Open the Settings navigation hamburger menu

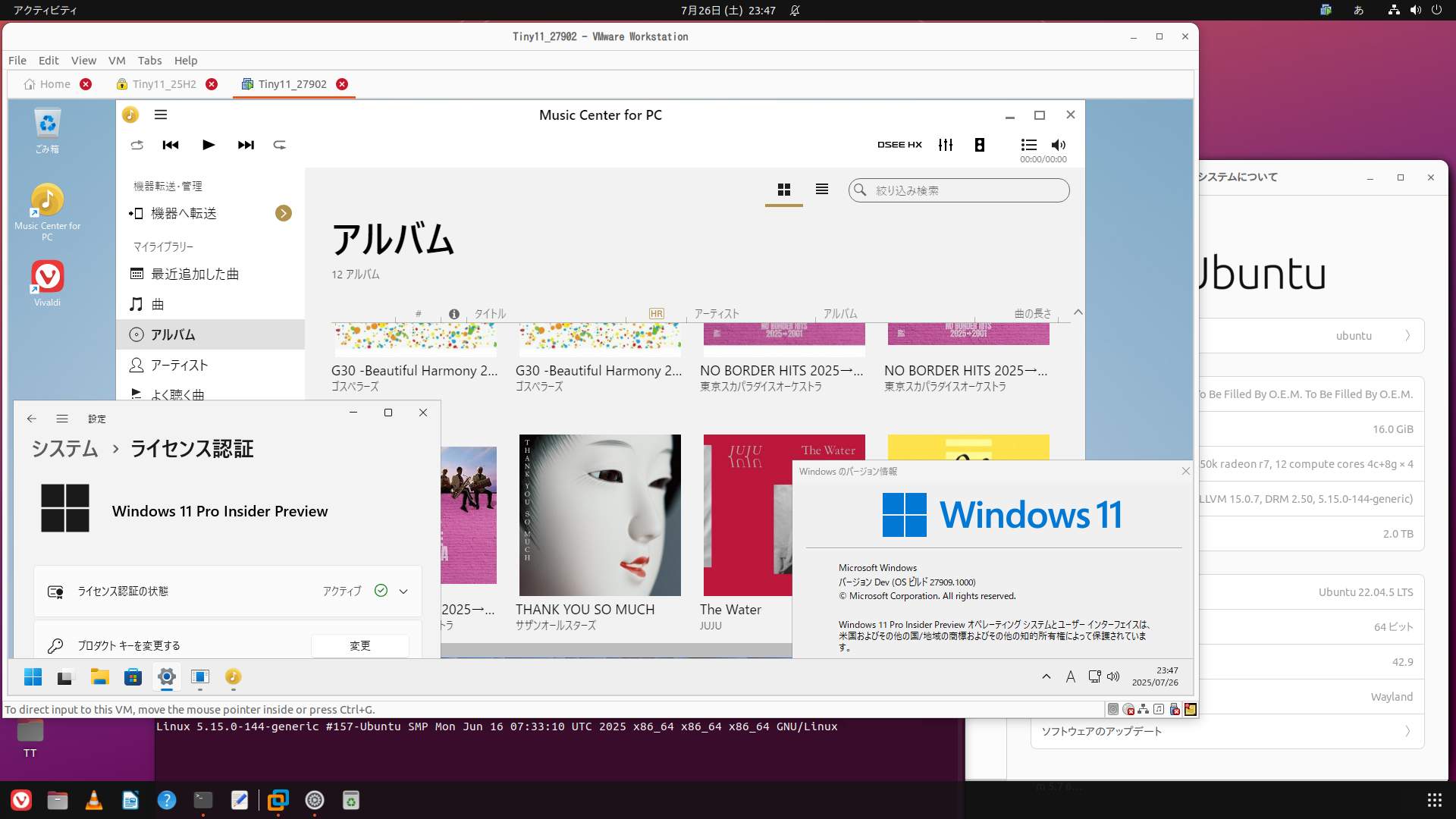[x=62, y=419]
